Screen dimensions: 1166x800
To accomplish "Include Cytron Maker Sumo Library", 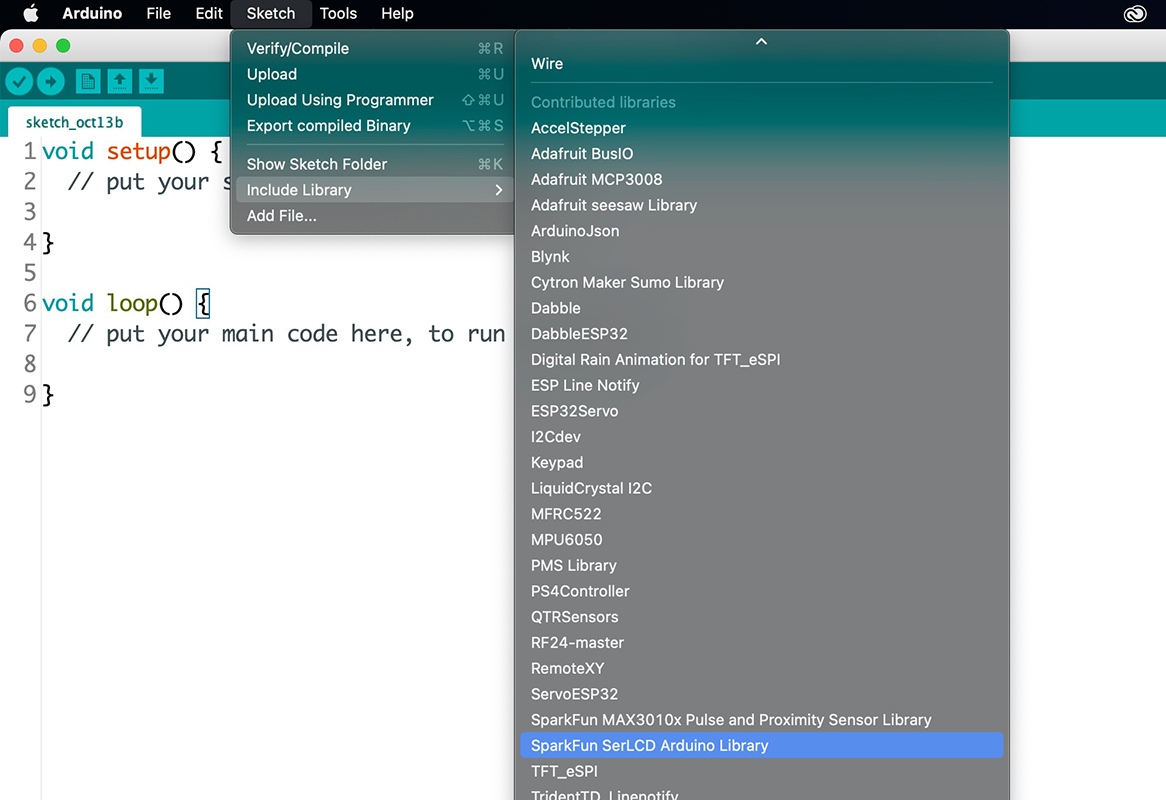I will click(761, 283).
